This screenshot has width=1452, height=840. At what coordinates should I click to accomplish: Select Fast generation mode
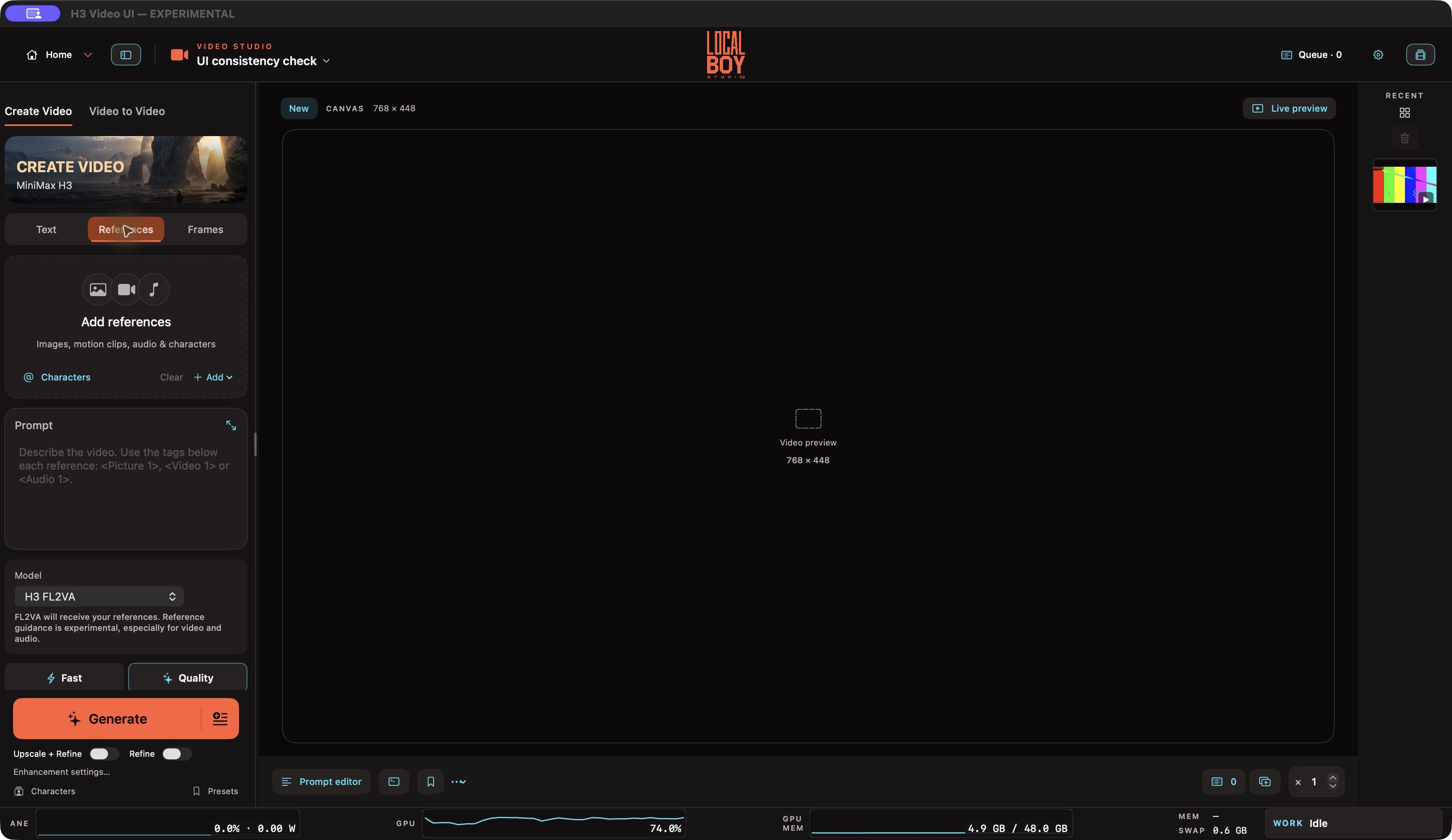(x=64, y=677)
